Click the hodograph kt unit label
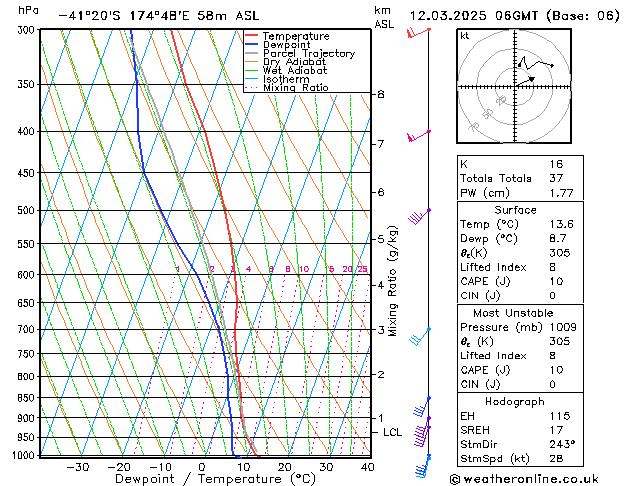This screenshot has width=629, height=486. (x=465, y=36)
